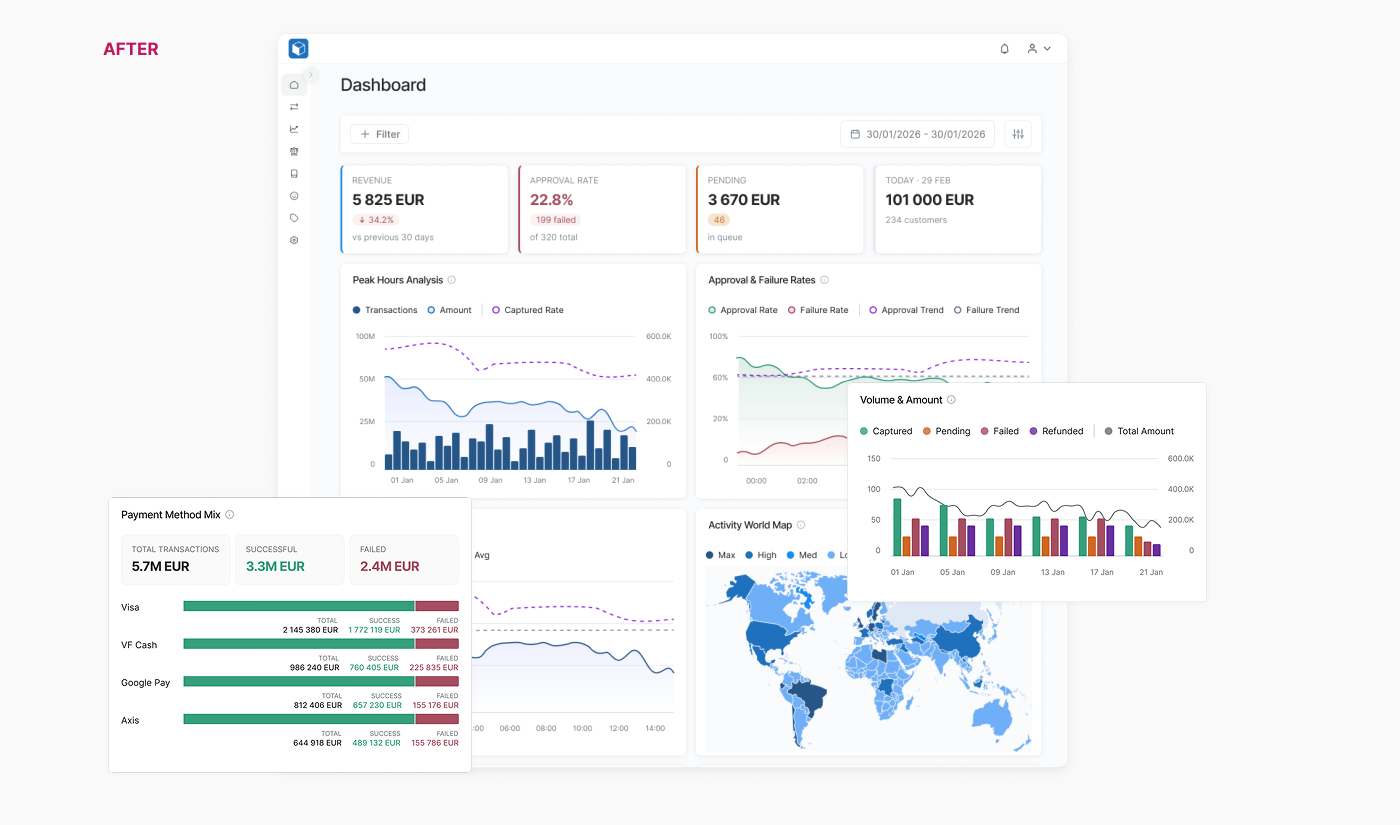Toggle Transactions series in Peak Hours legend

(x=385, y=310)
